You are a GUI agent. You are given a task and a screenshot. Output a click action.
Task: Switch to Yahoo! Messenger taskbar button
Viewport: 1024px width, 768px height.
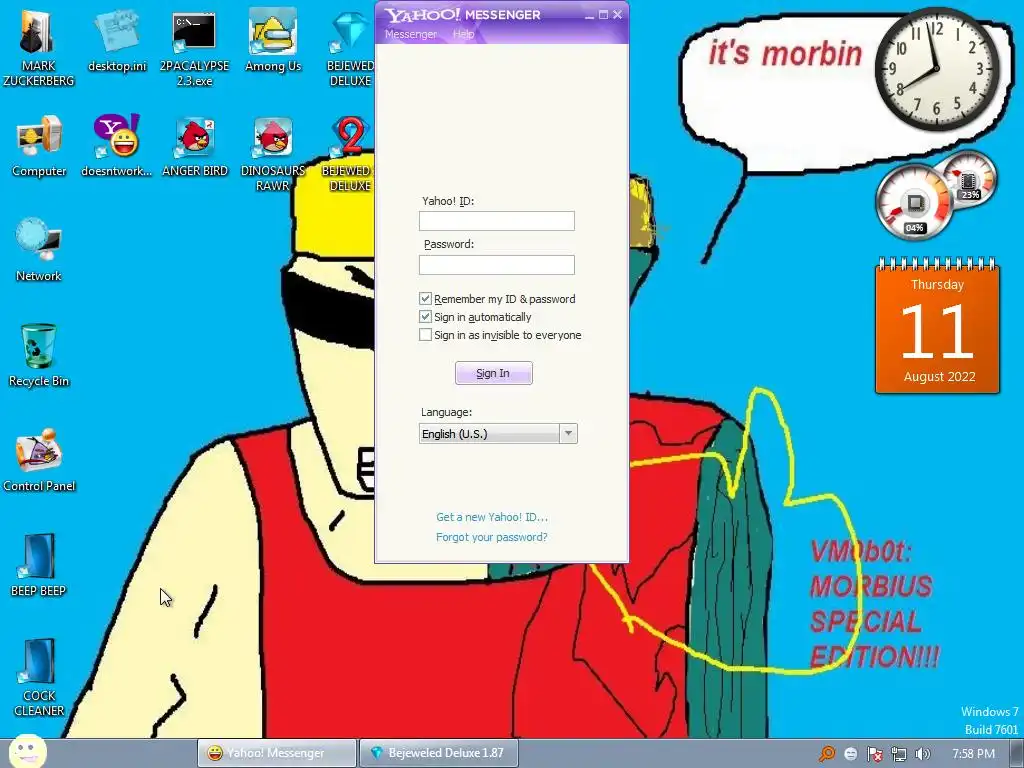[277, 753]
